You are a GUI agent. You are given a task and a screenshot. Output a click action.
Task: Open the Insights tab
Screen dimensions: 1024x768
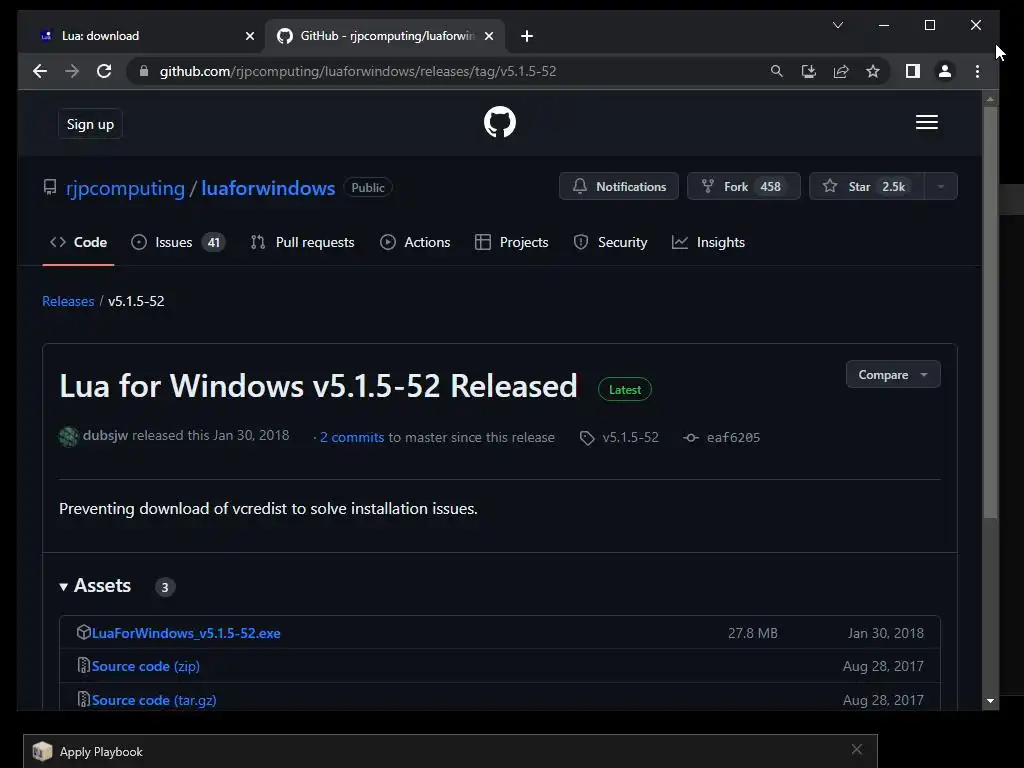(x=709, y=242)
